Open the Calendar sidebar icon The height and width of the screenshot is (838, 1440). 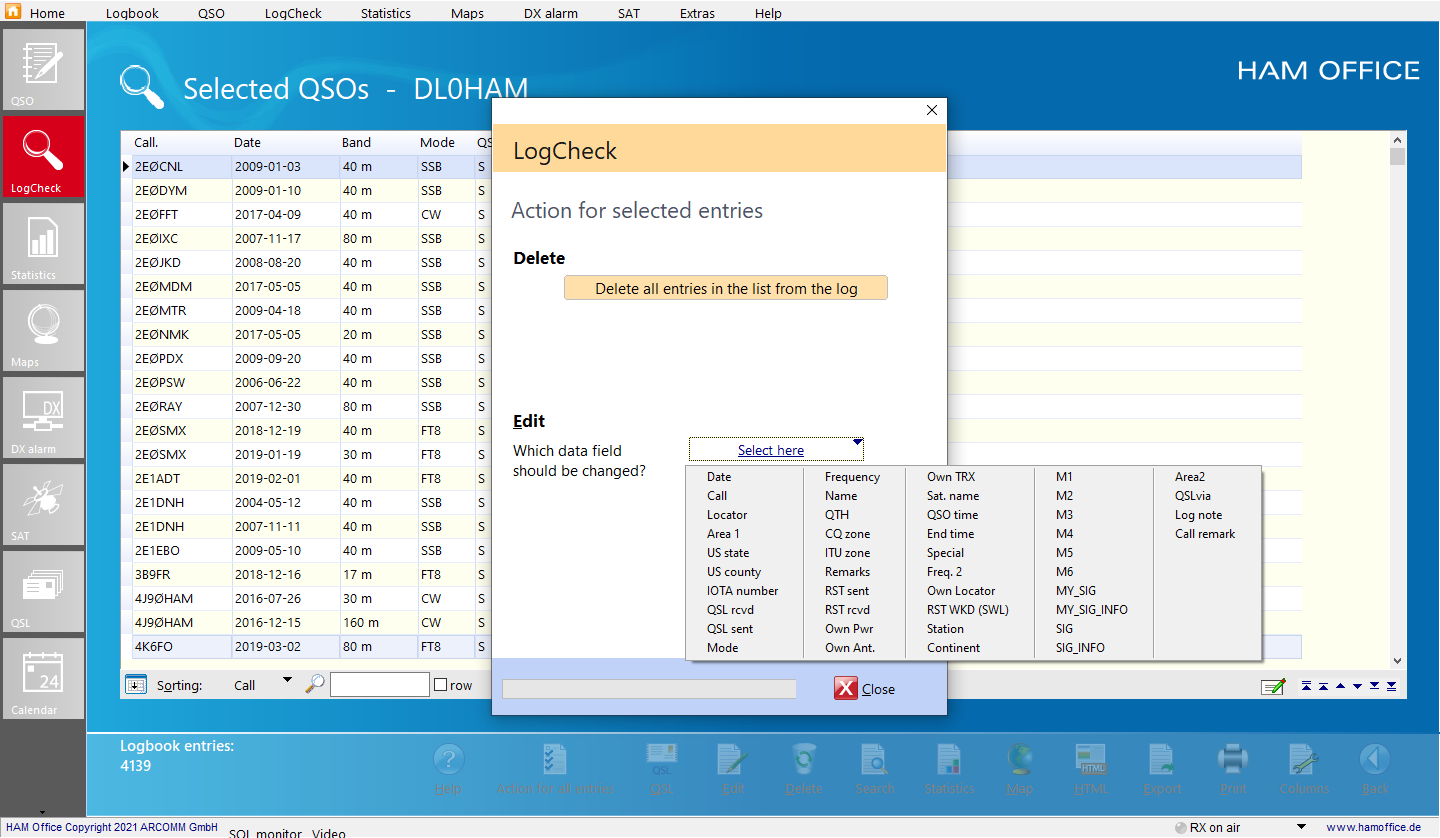[x=43, y=678]
